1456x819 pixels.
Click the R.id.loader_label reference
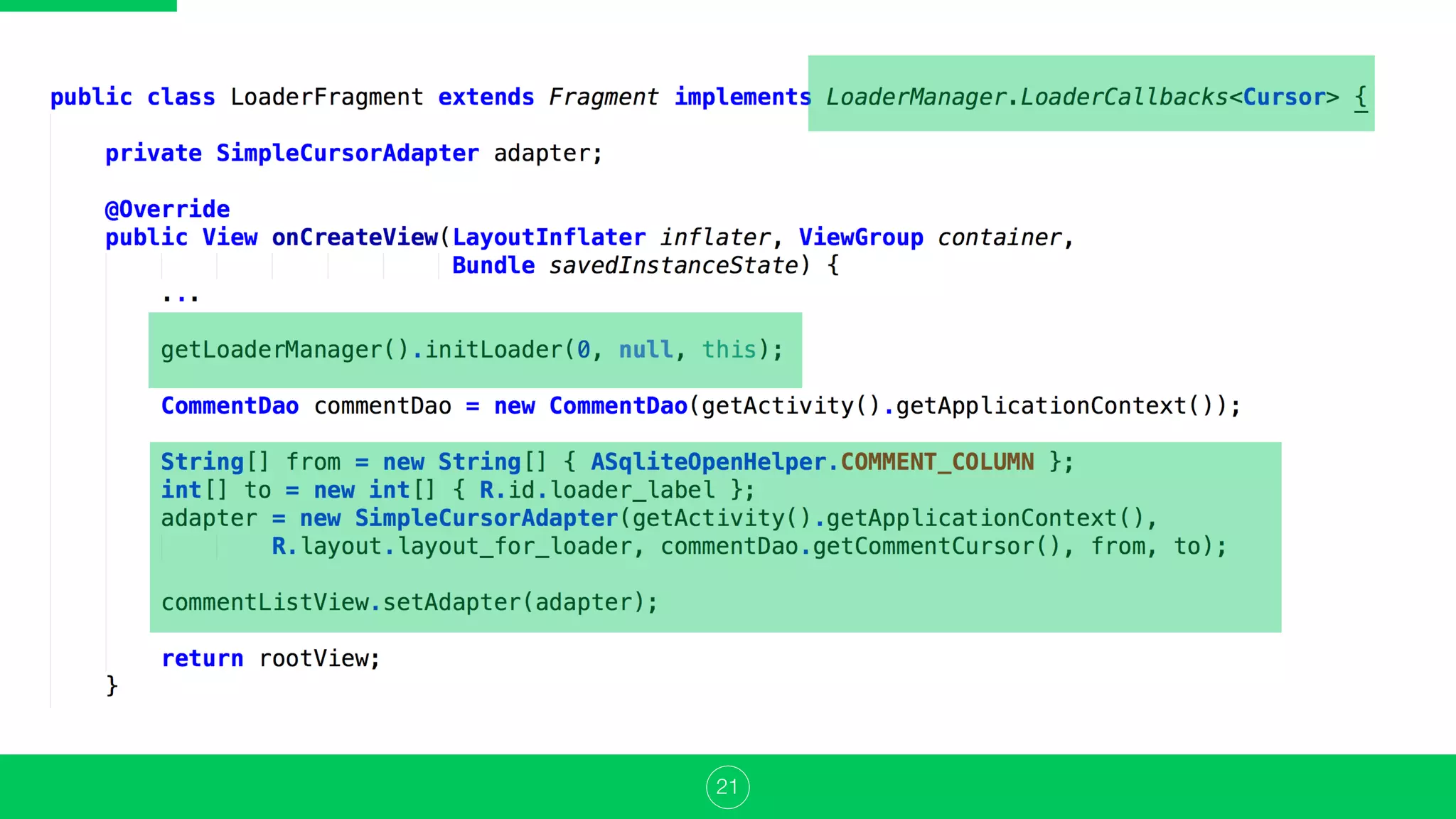597,490
